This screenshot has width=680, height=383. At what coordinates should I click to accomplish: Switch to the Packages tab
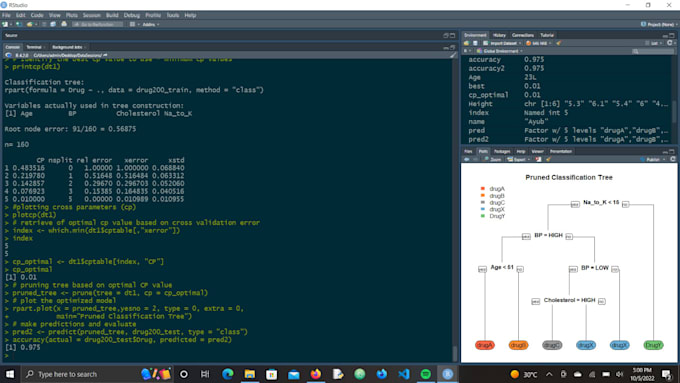502,151
